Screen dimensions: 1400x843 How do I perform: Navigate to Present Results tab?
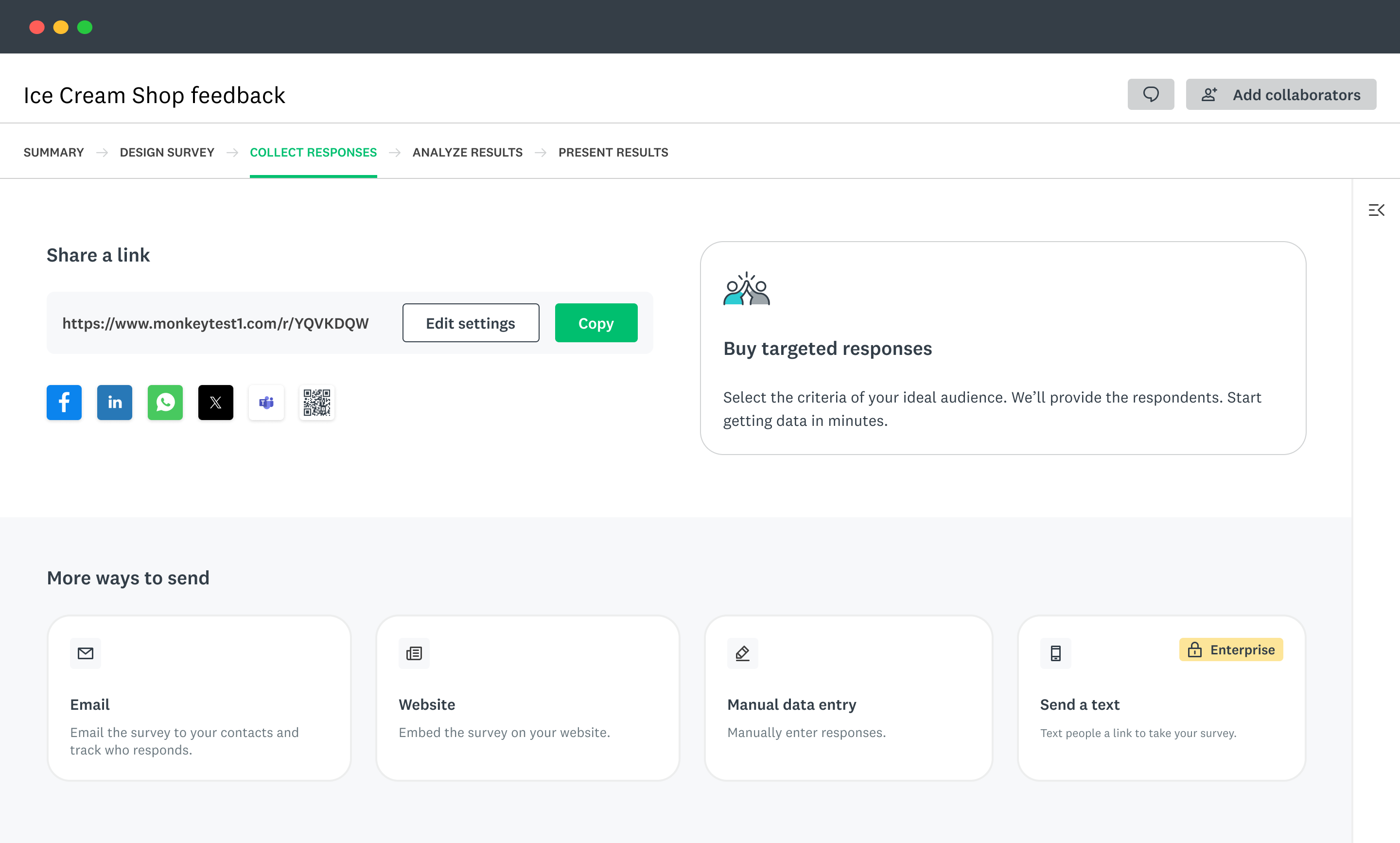point(612,152)
